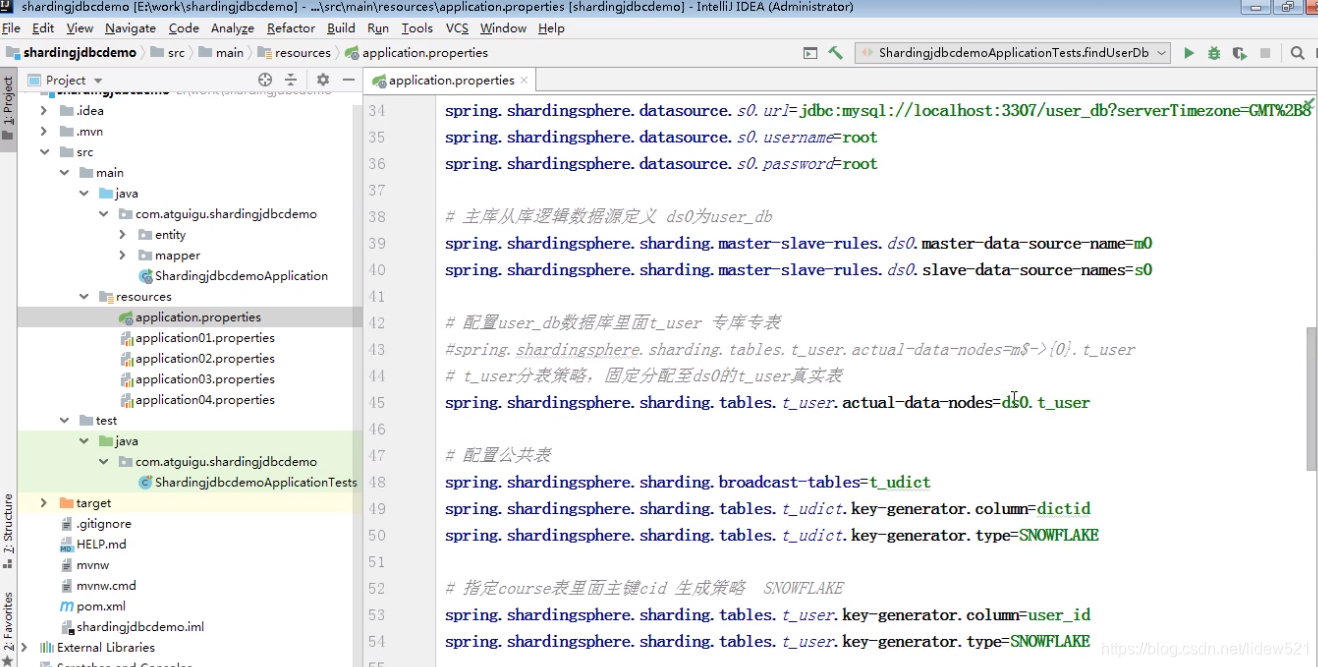This screenshot has height=667, width=1318.
Task: Hide the Project tool window
Action: (x=348, y=80)
